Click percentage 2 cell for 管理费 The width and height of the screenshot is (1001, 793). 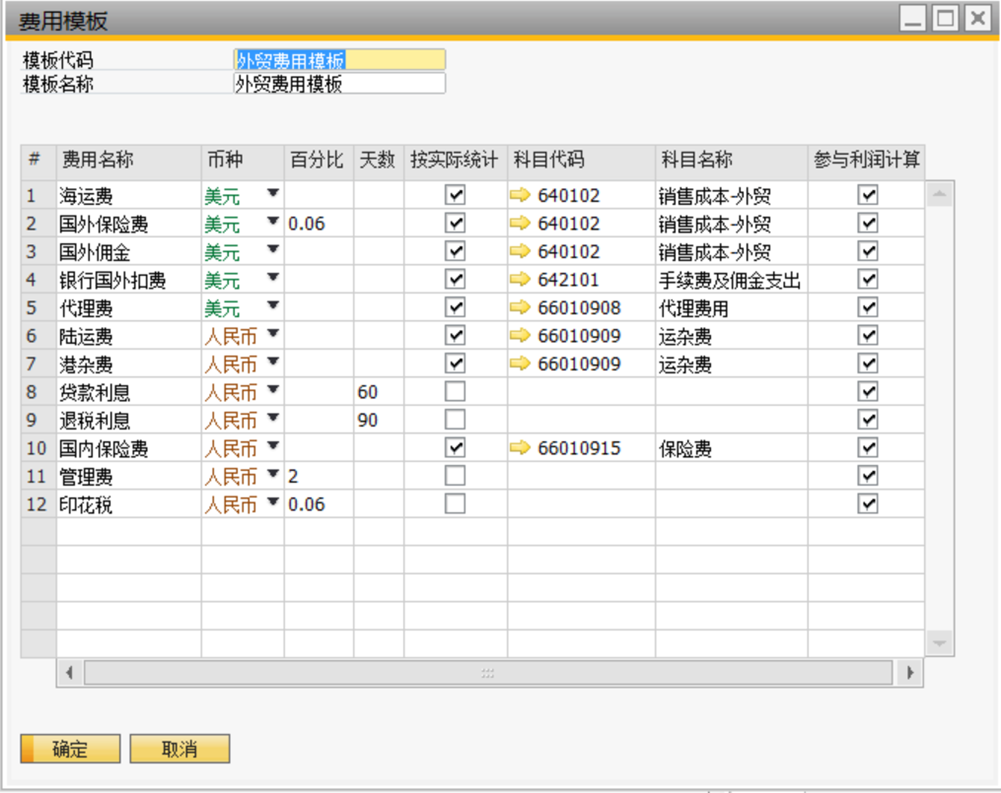coord(319,476)
